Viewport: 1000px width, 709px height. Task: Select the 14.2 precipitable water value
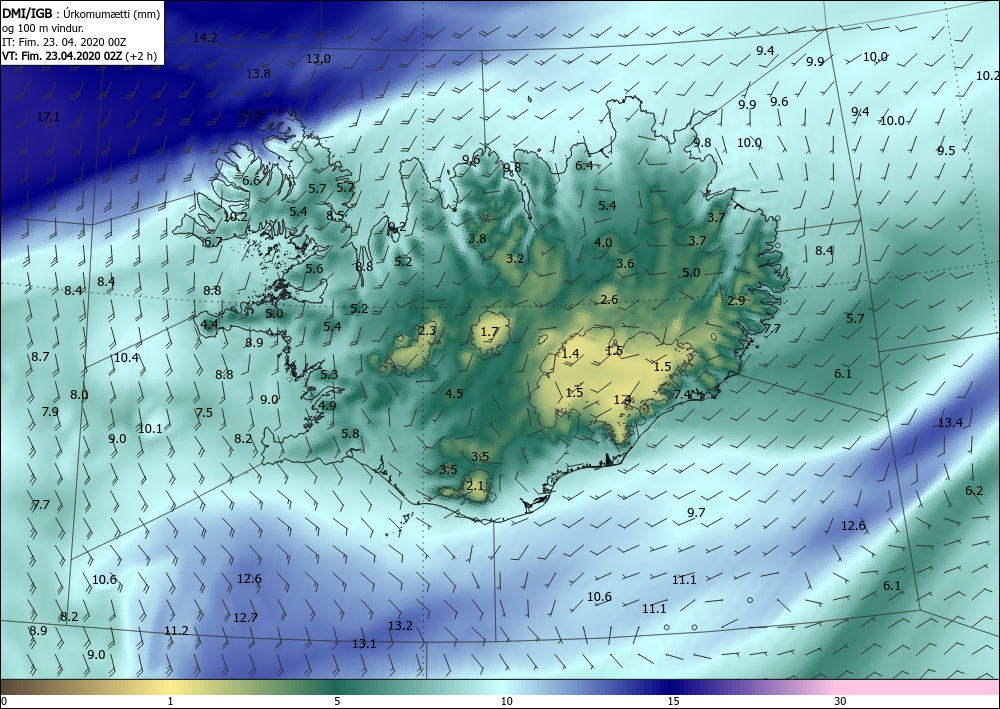(205, 38)
